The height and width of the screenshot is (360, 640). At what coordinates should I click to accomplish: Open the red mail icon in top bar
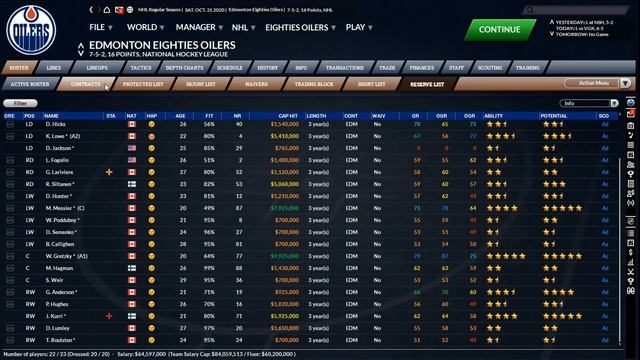coord(119,10)
